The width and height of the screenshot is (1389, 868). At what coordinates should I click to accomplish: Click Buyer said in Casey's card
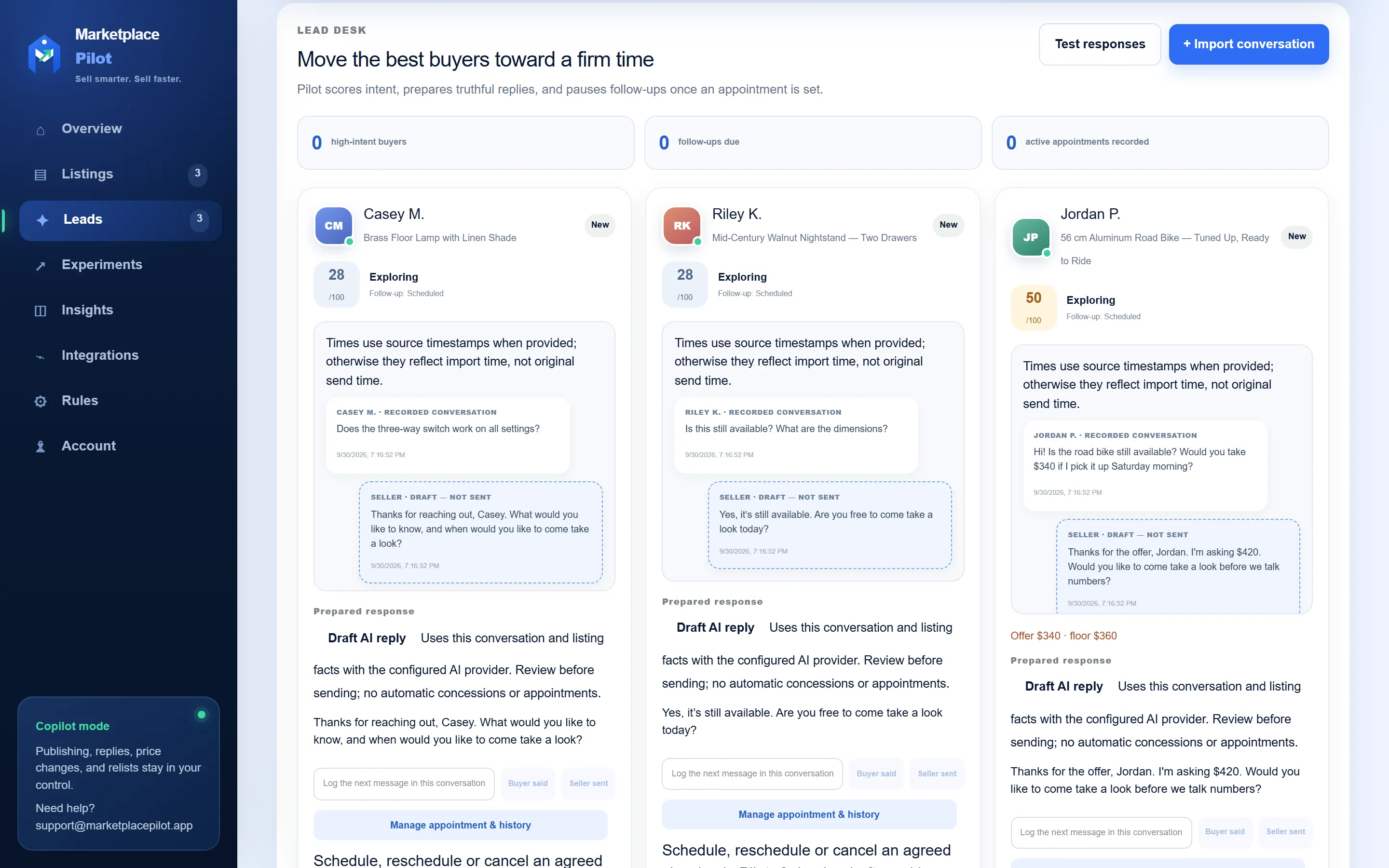click(528, 784)
